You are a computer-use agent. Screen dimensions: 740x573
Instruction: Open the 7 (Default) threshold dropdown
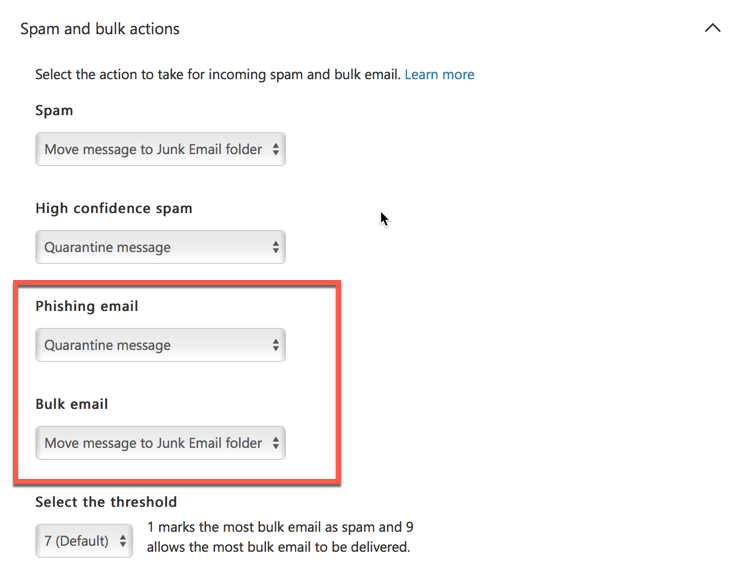(84, 540)
